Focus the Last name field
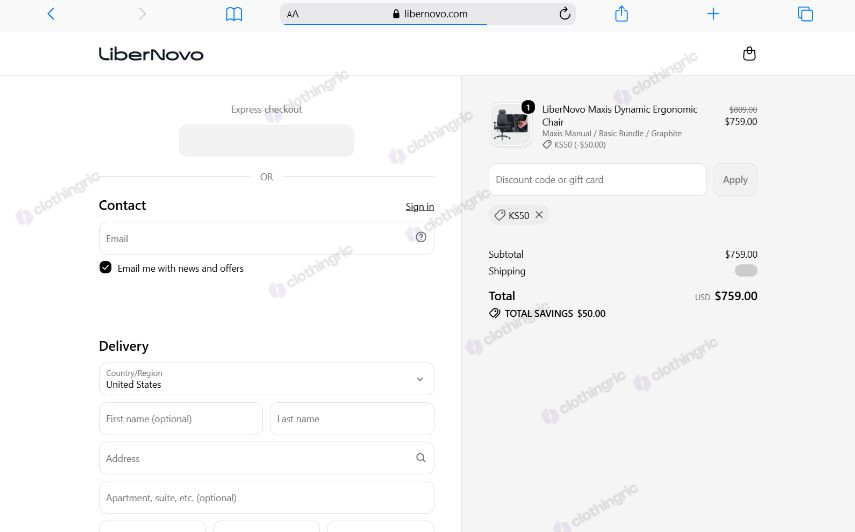This screenshot has width=855, height=532. coord(352,419)
